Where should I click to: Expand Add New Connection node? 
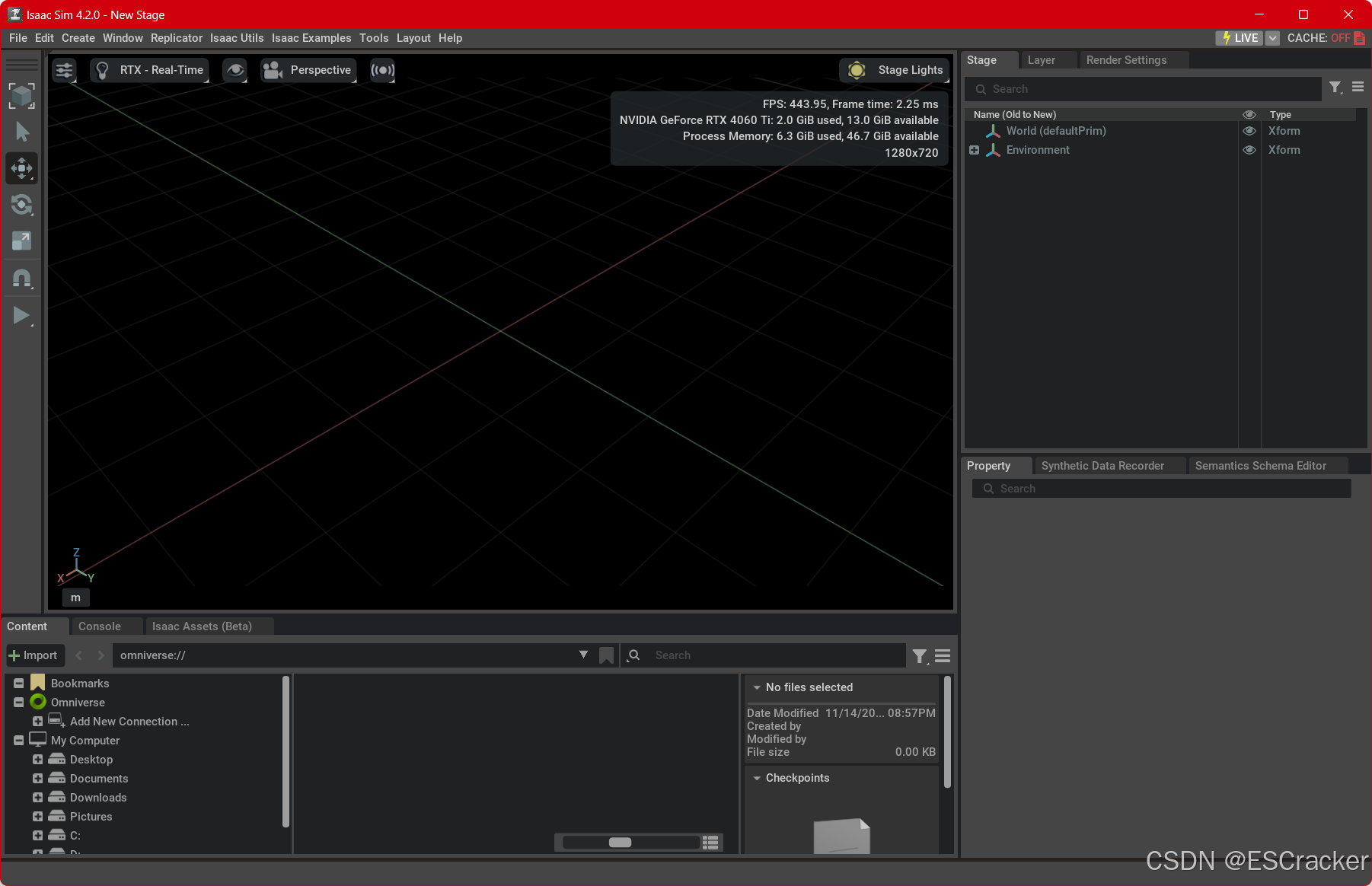38,722
